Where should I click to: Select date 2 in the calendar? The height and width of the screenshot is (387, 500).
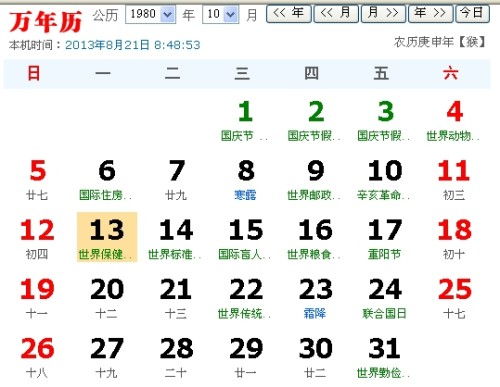[x=316, y=122]
